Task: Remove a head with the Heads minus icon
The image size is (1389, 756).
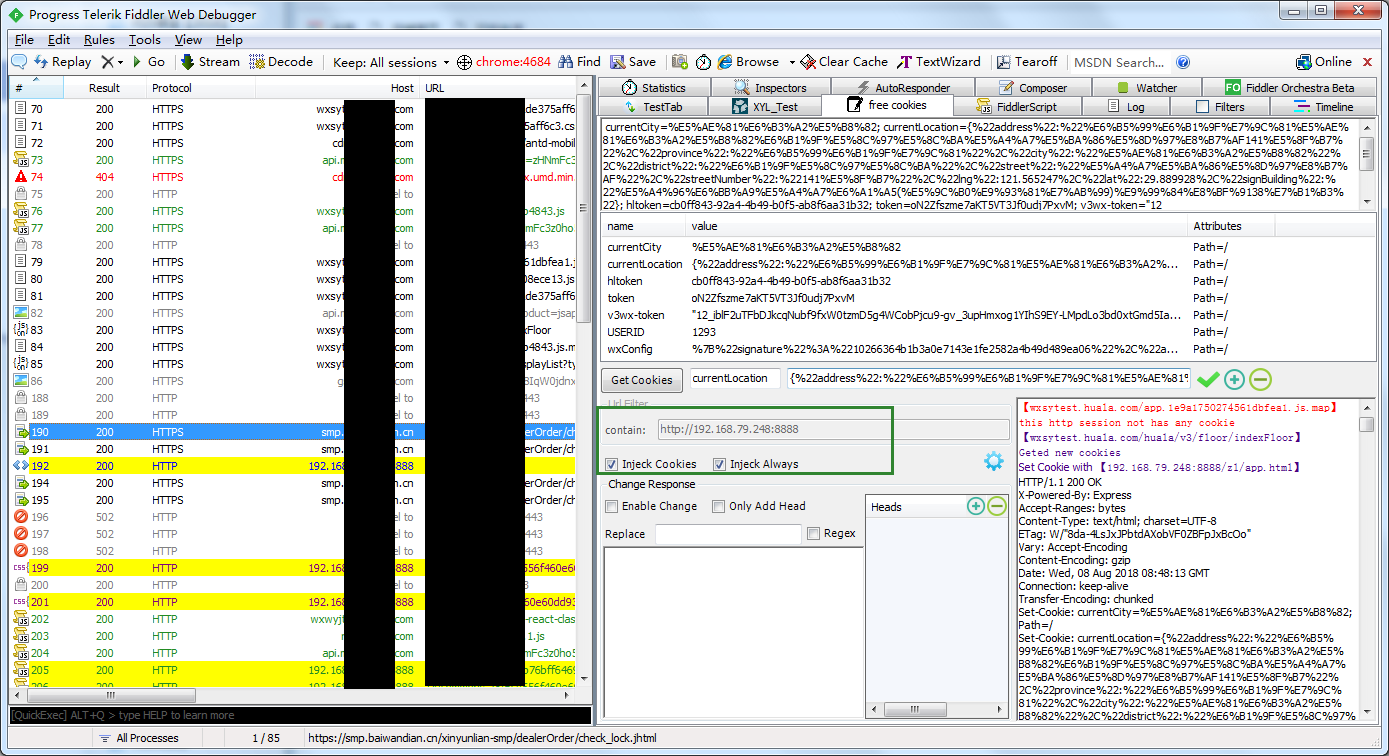Action: point(996,506)
